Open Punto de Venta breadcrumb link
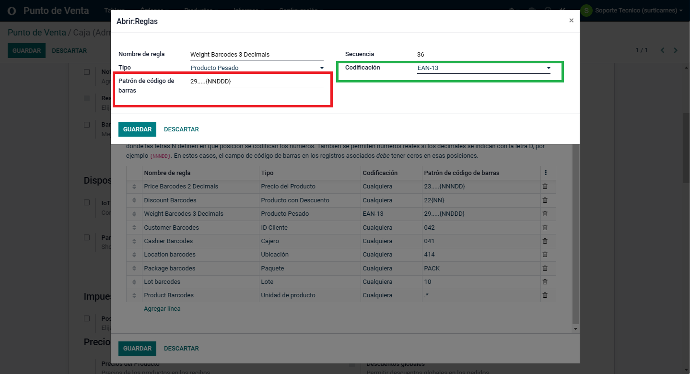Screen dimensions: 690x374 tap(37, 33)
